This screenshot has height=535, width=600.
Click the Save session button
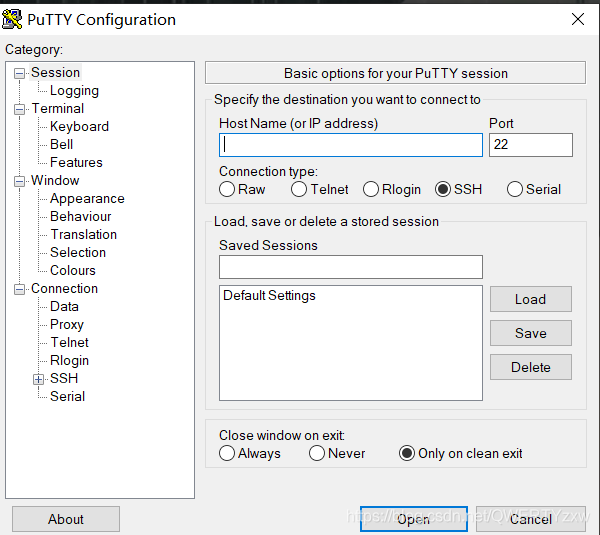[x=531, y=333]
